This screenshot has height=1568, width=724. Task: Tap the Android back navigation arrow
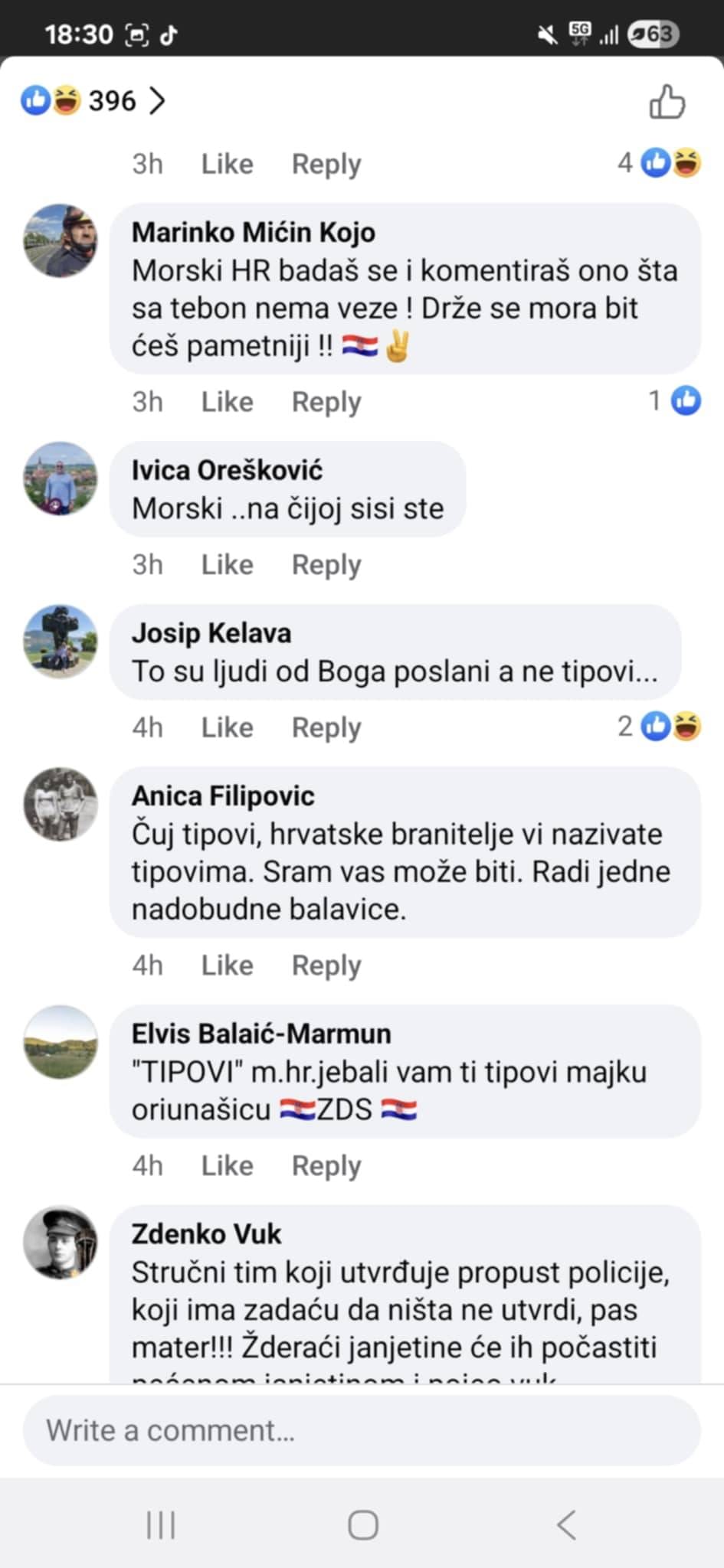(x=566, y=1524)
